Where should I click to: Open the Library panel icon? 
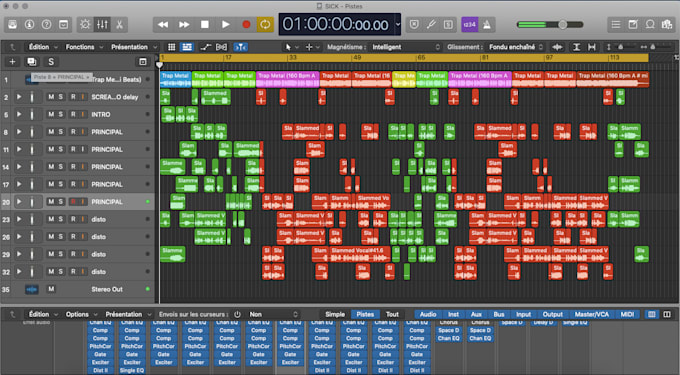point(12,25)
